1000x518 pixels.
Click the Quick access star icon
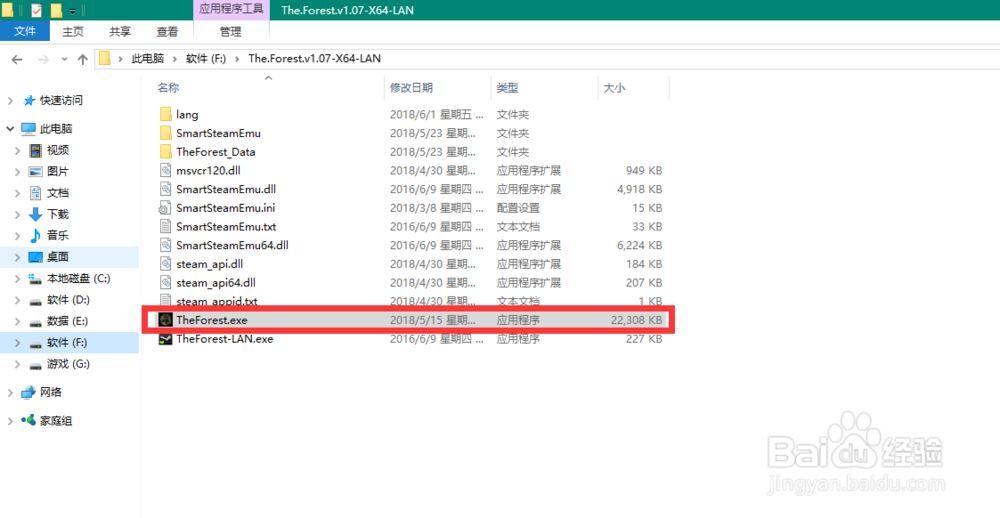tap(29, 100)
